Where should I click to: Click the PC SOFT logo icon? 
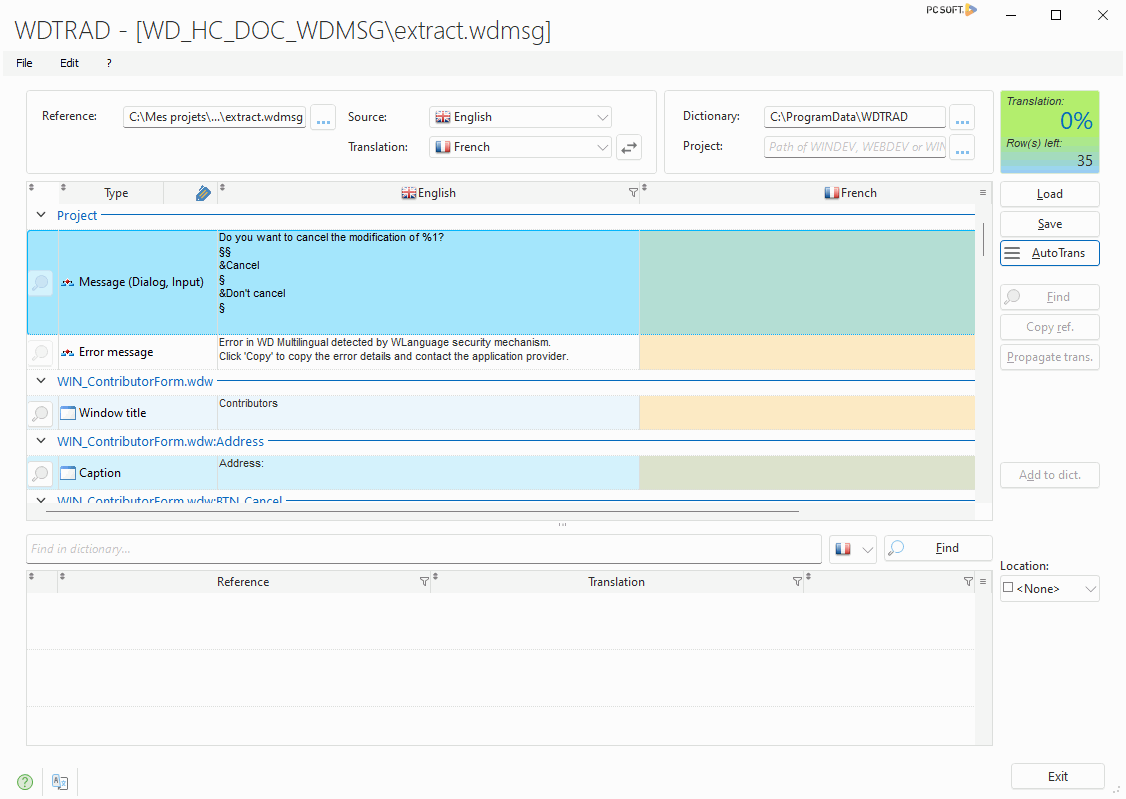click(x=951, y=9)
